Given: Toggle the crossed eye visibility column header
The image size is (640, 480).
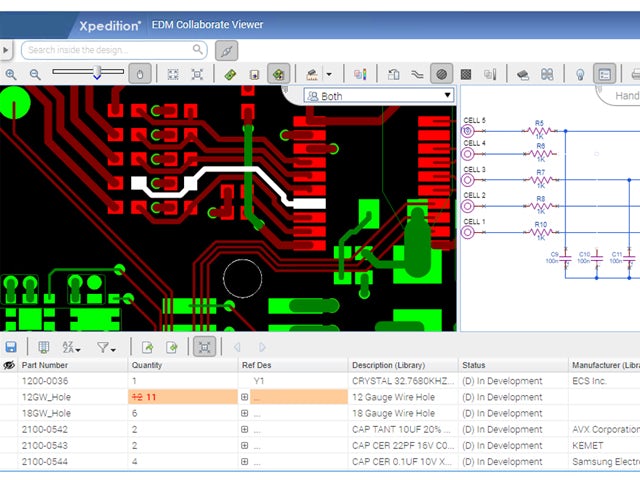Looking at the screenshot, I should (x=9, y=365).
